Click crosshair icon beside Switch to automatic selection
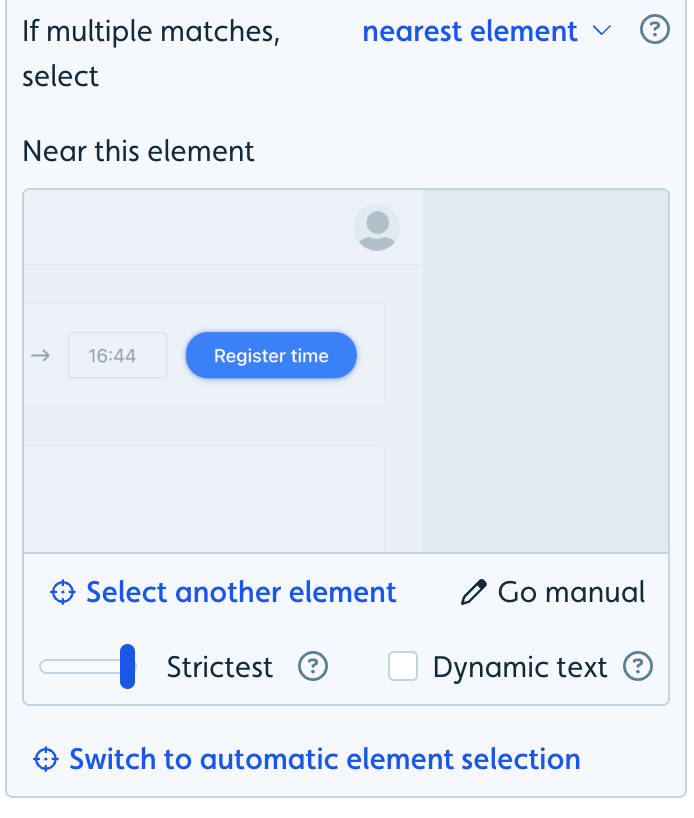The image size is (694, 818). pos(46,759)
